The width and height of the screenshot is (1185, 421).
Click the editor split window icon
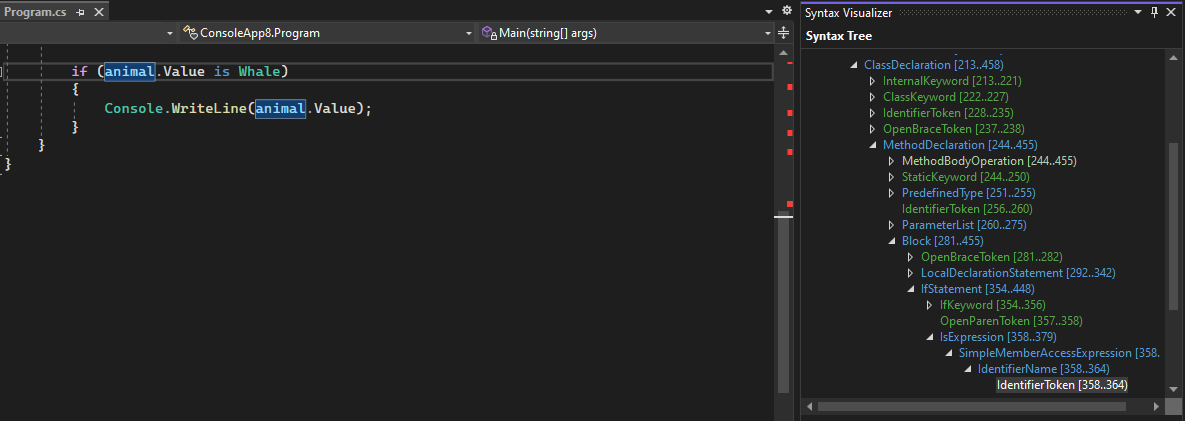click(x=783, y=33)
